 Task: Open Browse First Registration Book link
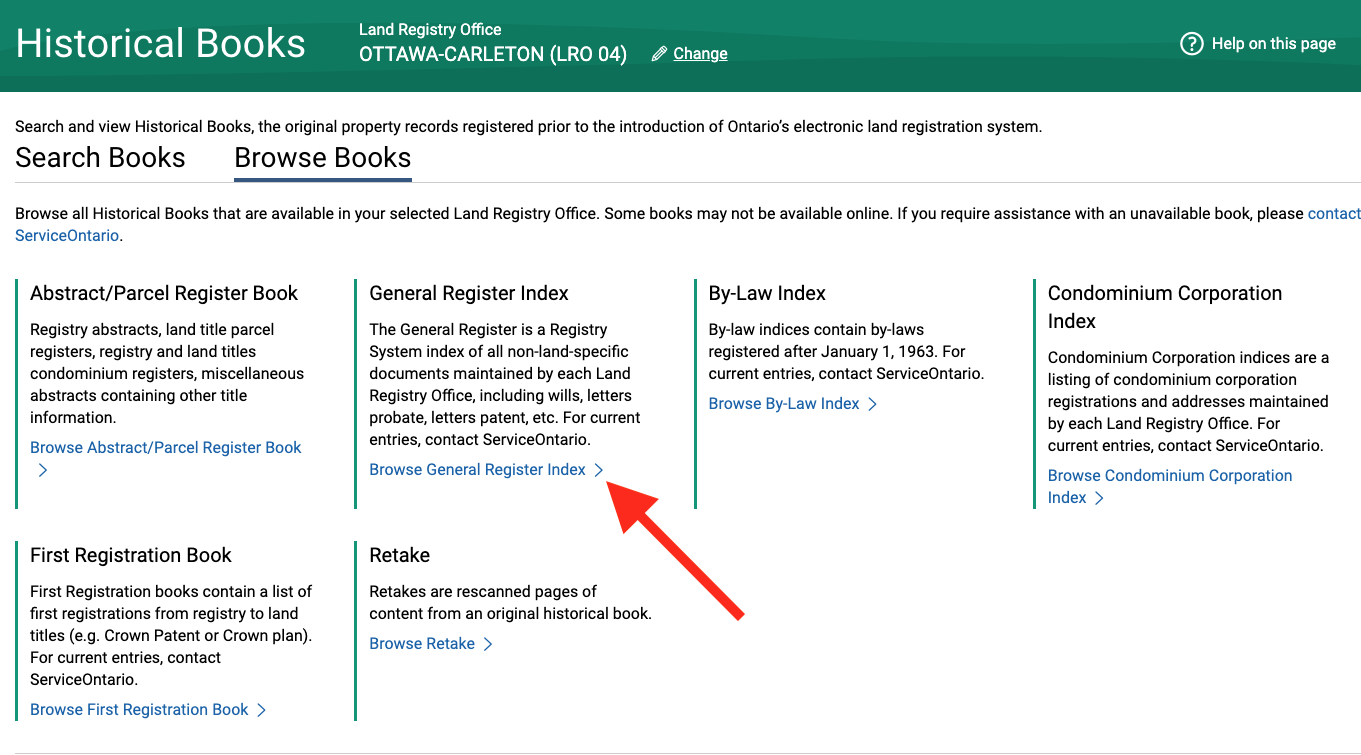[139, 710]
